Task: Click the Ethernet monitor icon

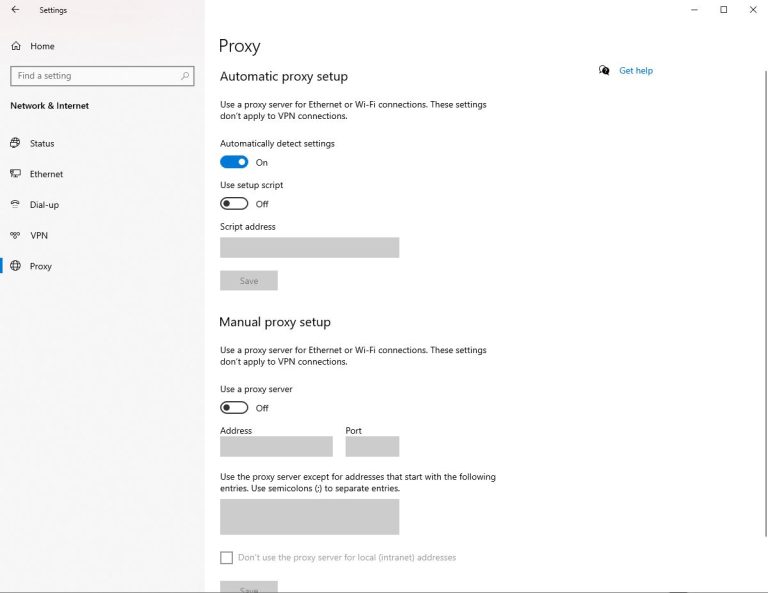Action: [x=16, y=174]
